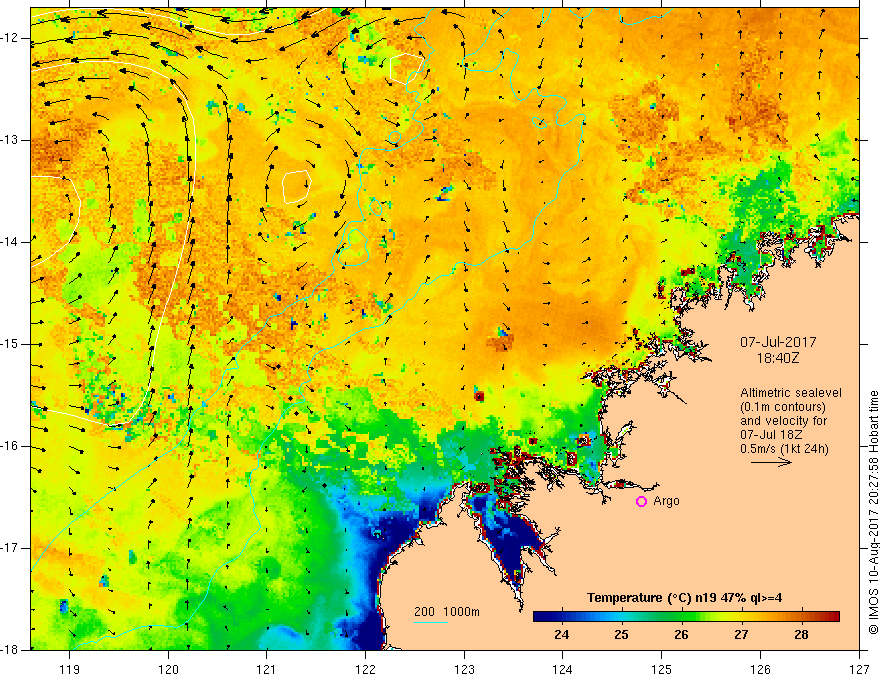The image size is (880, 680).
Task: Click the temperature color bar
Action: [x=686, y=617]
